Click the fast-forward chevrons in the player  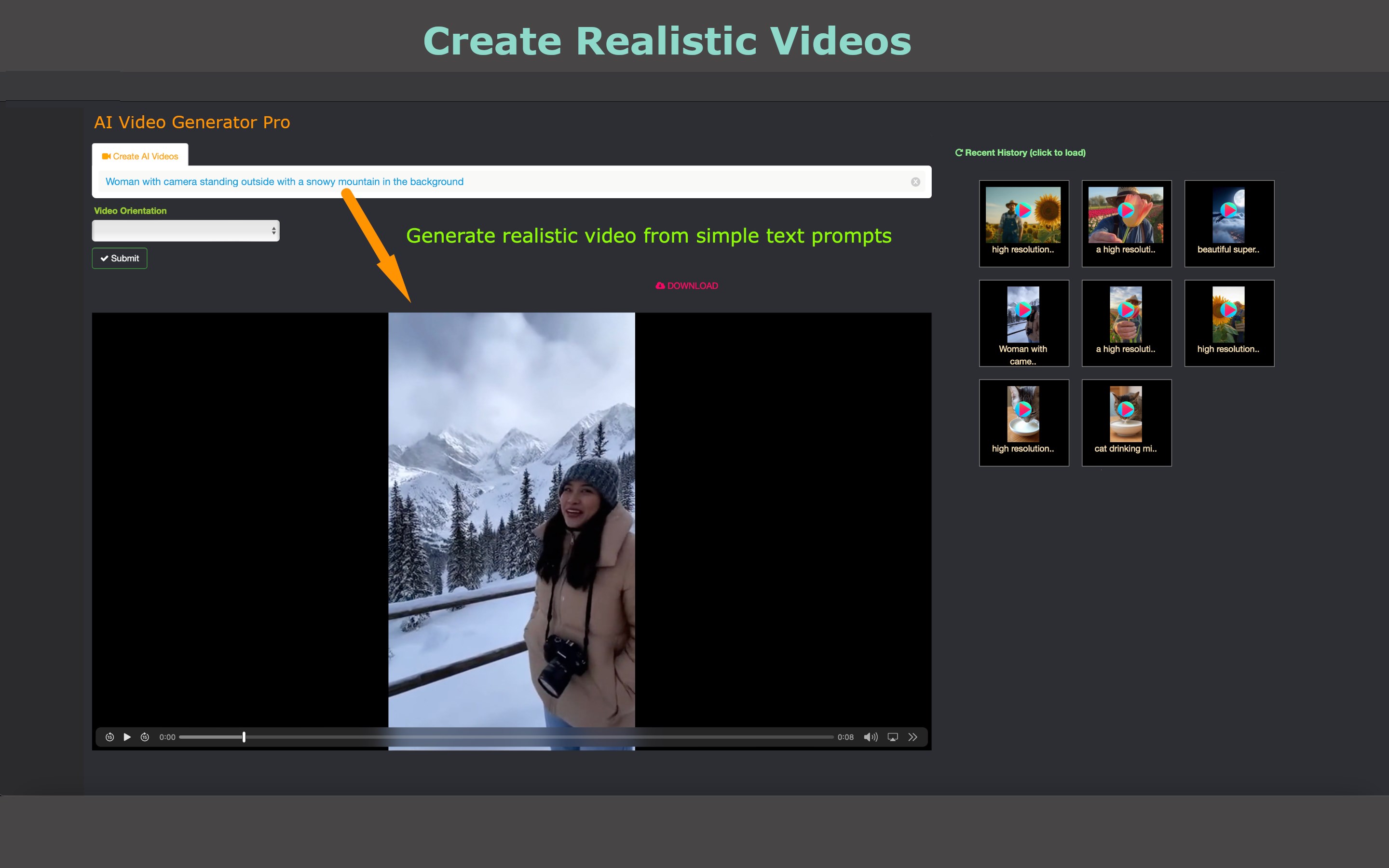tap(912, 737)
